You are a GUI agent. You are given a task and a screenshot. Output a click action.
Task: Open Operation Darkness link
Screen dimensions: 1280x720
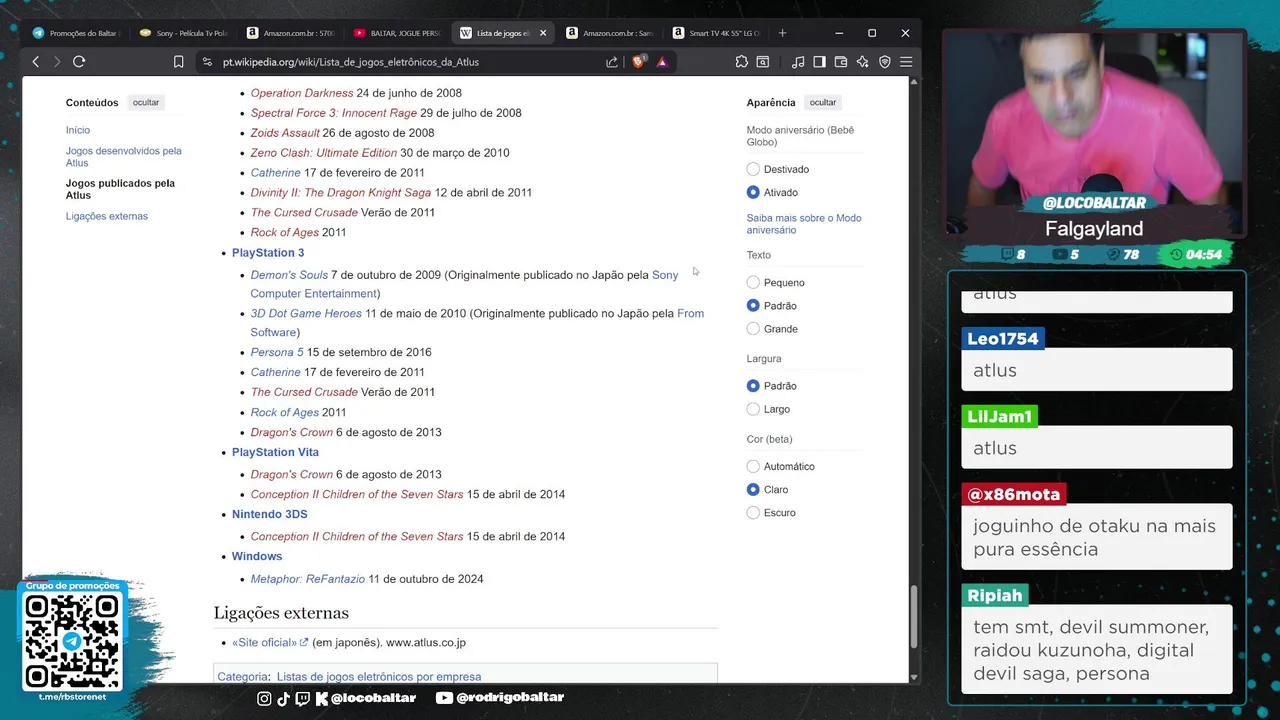302,93
